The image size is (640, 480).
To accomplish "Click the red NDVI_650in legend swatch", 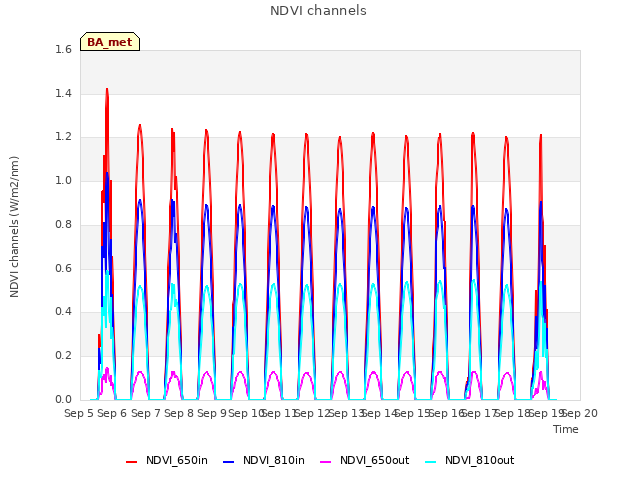I will (x=131, y=462).
